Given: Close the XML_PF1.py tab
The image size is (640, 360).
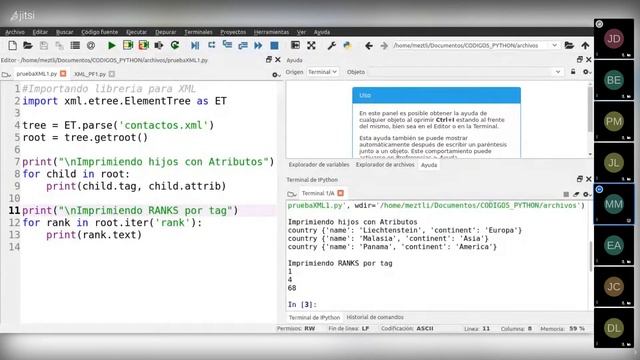Looking at the screenshot, I should (111, 74).
